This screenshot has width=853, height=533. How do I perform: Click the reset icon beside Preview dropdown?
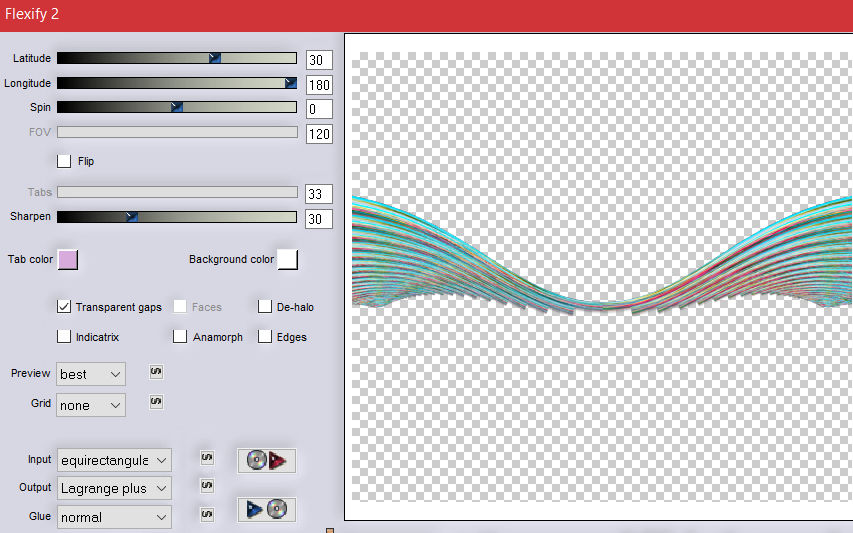[x=156, y=372]
